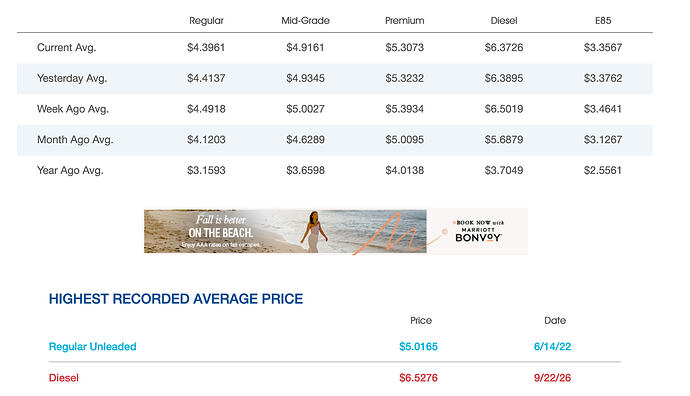690x396 pixels.
Task: Click current mid-grade price $4.9161
Action: pos(305,48)
